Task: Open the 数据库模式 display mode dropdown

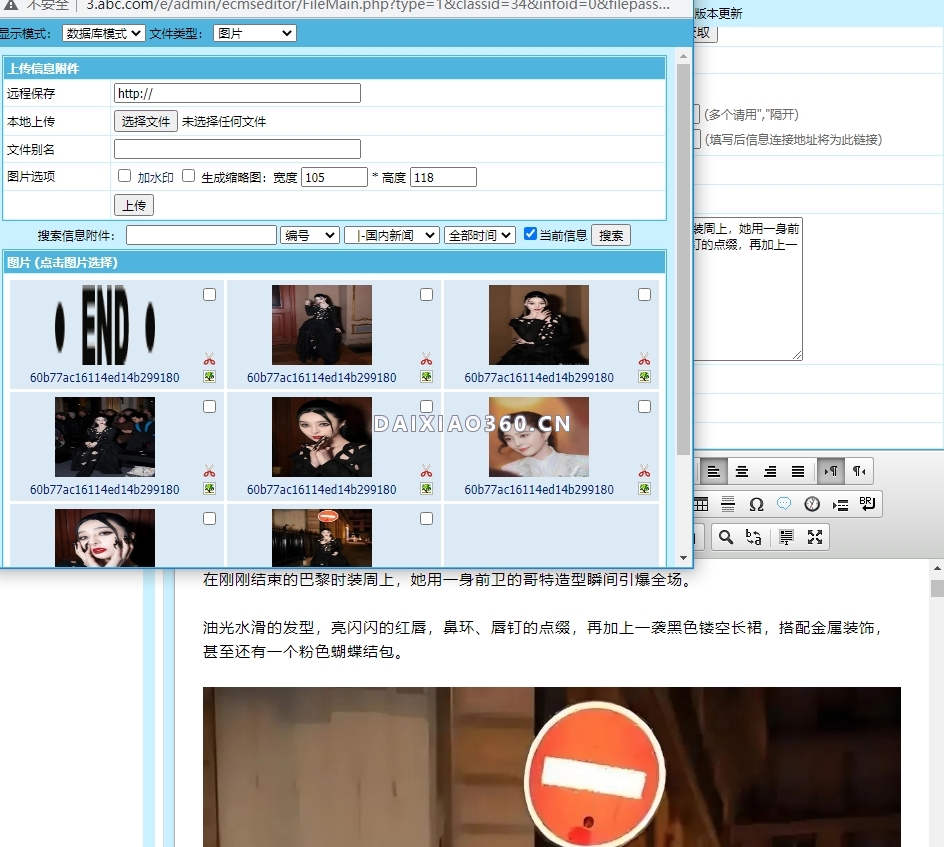Action: click(x=103, y=33)
